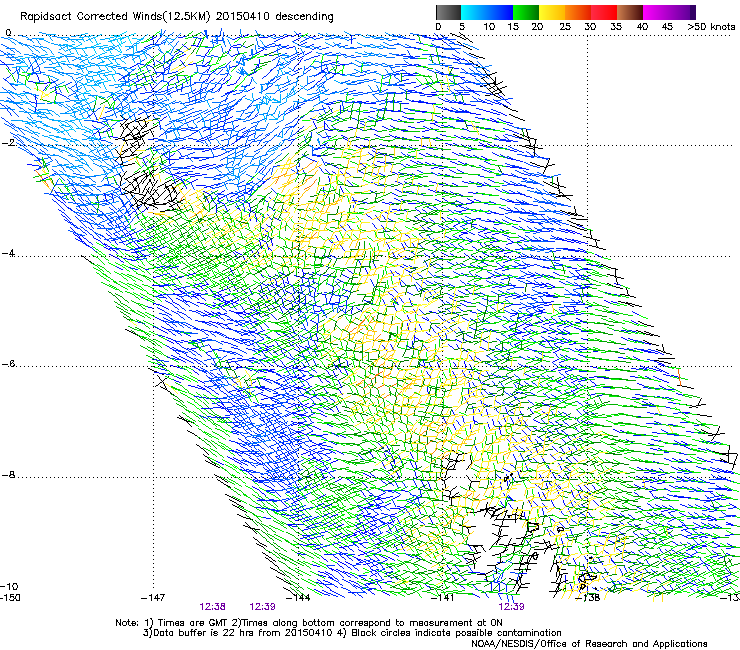Click the red 30-35 knots legend swatch
This screenshot has width=740, height=650.
(604, 12)
